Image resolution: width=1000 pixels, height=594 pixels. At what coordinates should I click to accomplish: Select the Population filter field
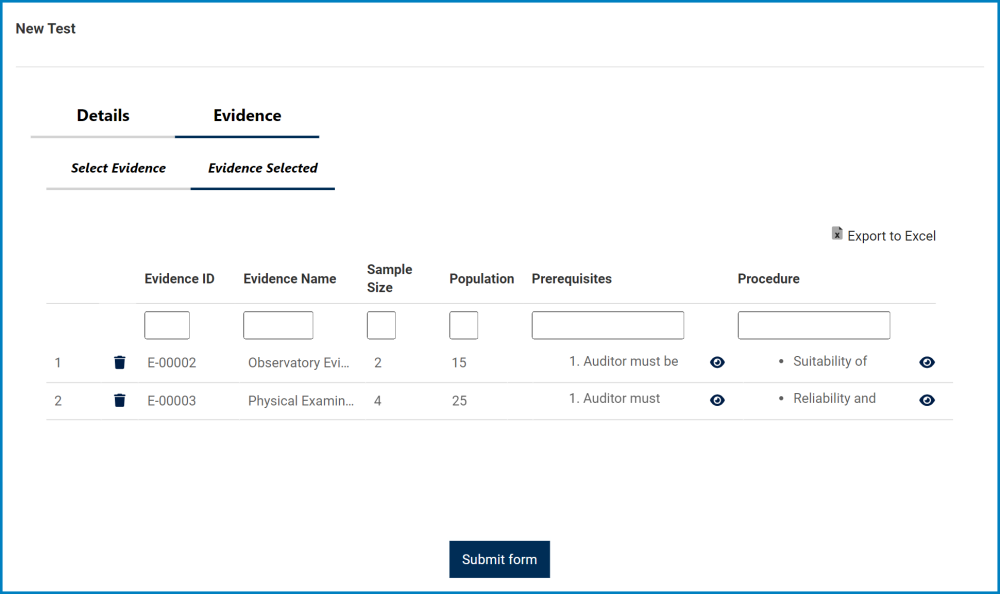463,324
